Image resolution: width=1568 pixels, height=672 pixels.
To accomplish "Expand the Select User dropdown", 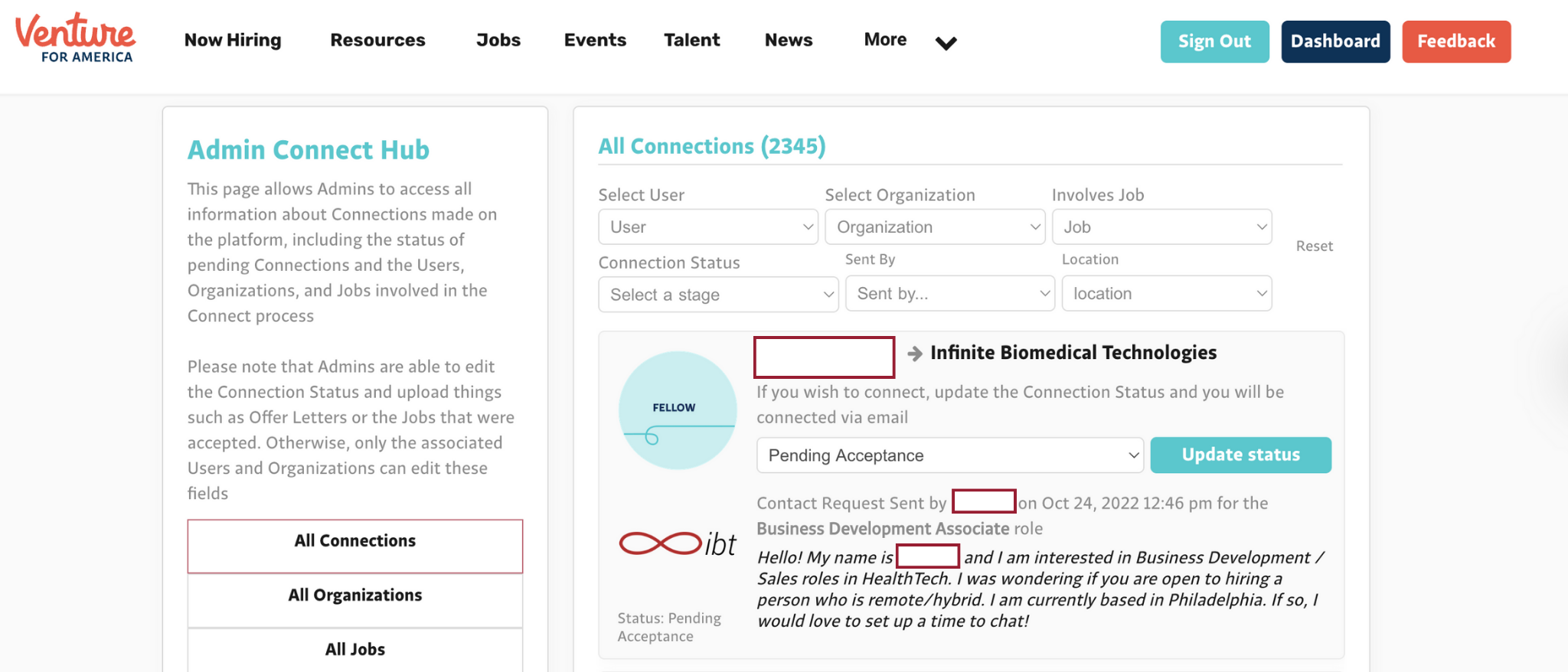I will click(x=708, y=227).
